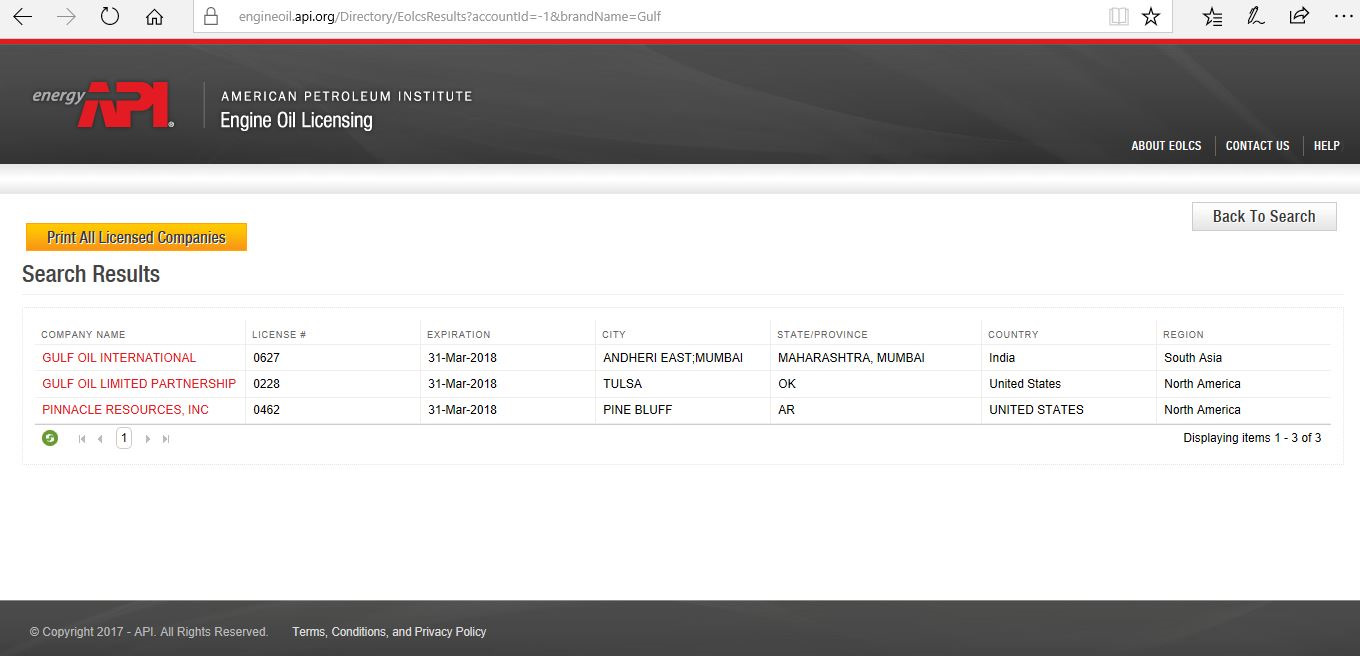Click the AR state cell
This screenshot has width=1360, height=656.
(x=786, y=410)
